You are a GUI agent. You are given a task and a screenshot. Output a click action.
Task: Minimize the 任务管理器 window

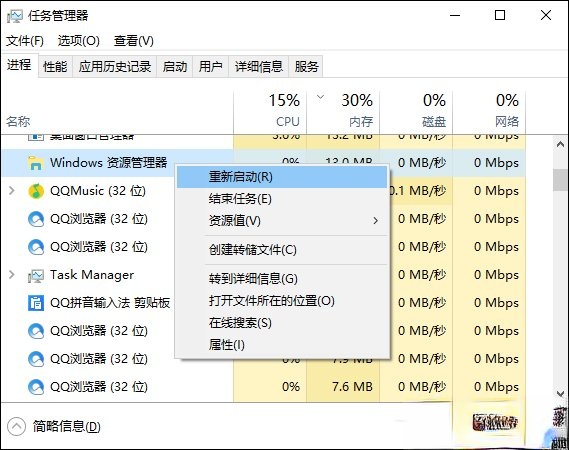tap(455, 15)
